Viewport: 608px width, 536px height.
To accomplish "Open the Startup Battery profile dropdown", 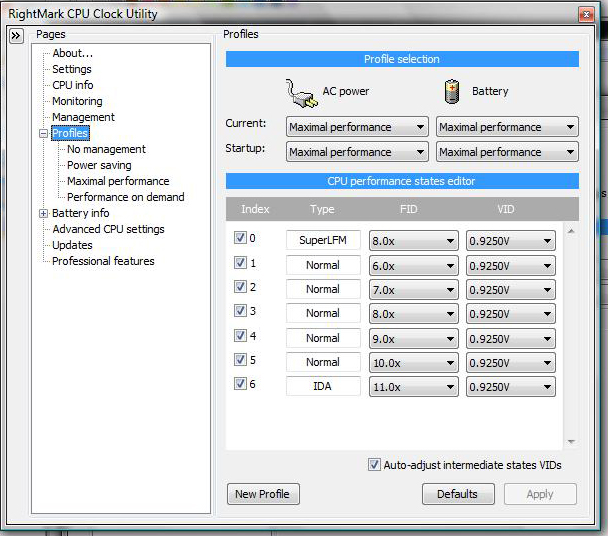I will pos(507,152).
